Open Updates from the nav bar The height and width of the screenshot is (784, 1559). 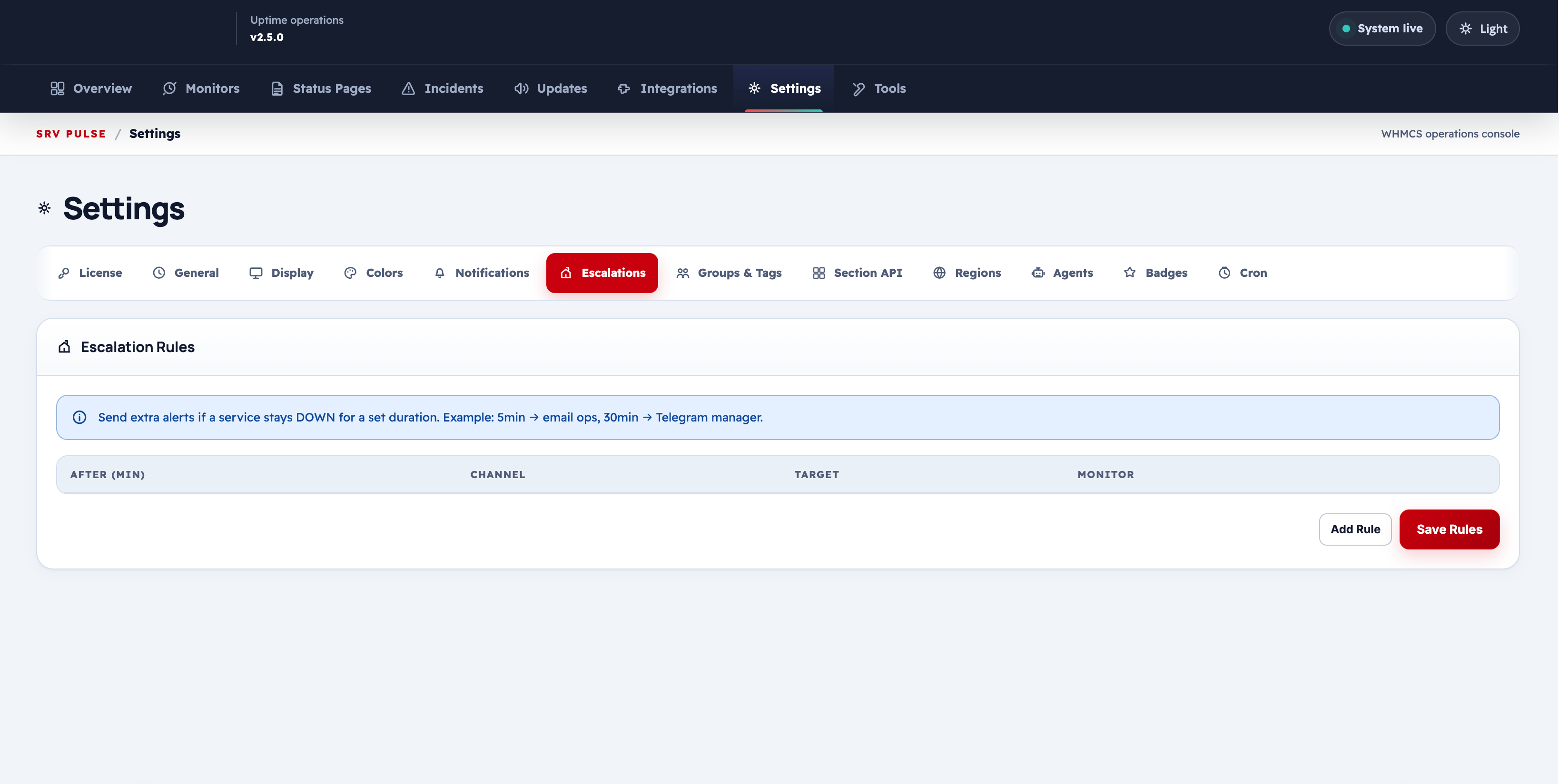[x=551, y=88]
